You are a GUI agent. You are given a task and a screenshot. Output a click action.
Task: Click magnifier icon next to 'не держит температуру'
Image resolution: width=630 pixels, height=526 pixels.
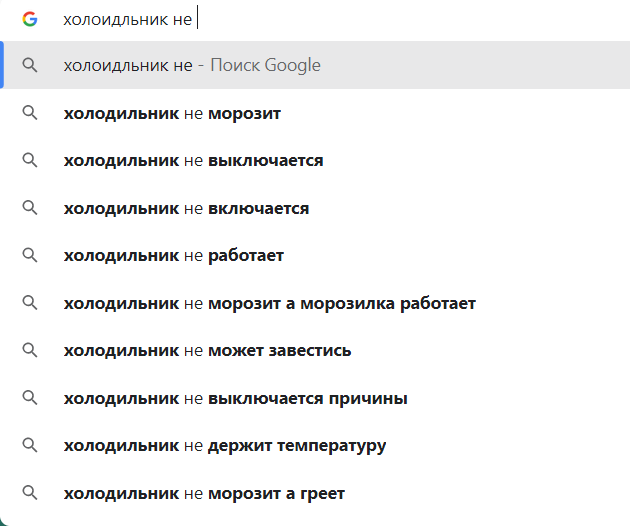click(30, 445)
